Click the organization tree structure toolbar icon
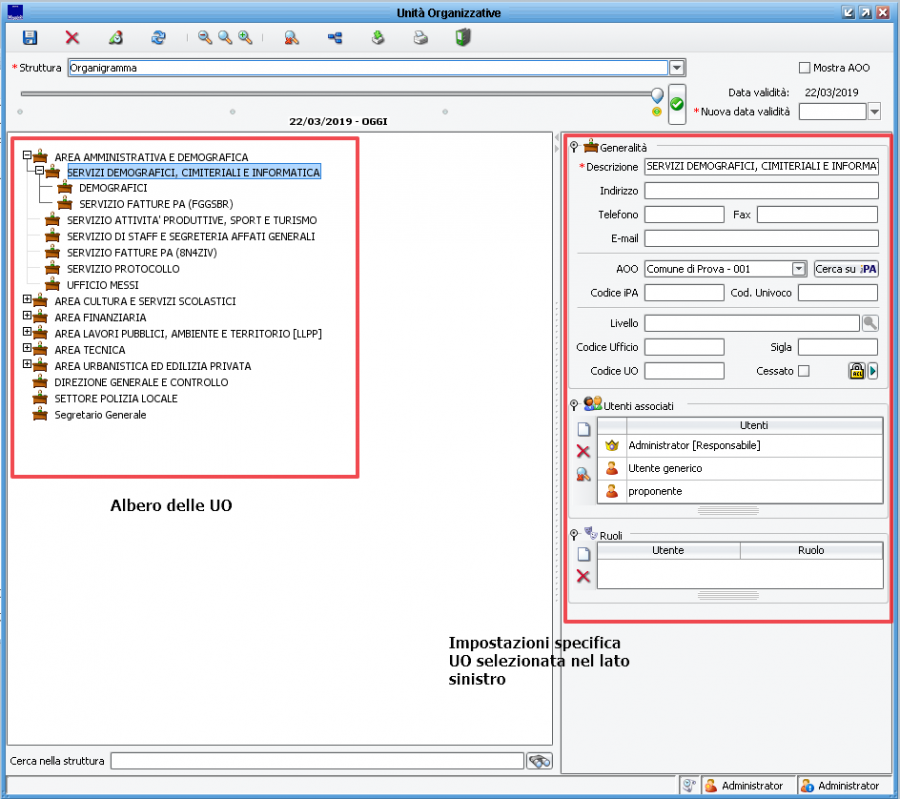The image size is (900, 799). (335, 38)
